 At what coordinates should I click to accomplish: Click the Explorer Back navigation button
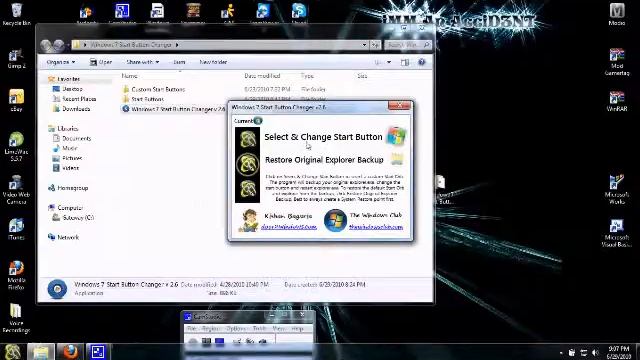(46, 45)
